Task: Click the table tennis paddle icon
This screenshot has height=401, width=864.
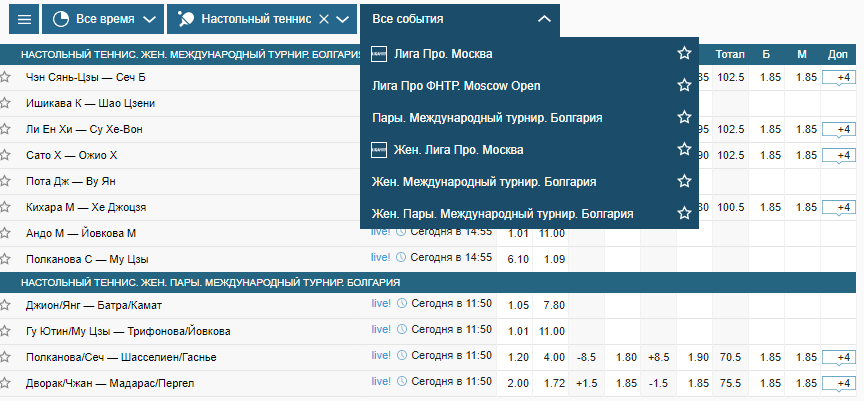Action: [x=185, y=19]
